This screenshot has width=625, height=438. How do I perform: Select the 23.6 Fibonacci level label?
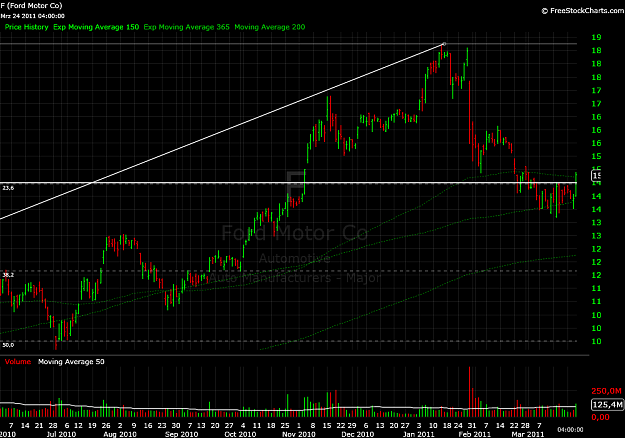tap(8, 188)
